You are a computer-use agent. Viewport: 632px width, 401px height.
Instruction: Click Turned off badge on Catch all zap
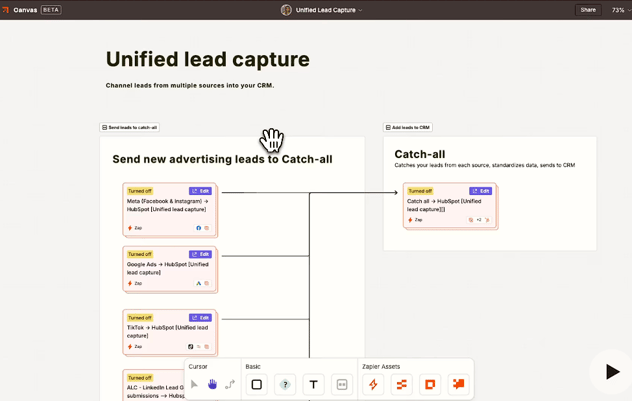coord(420,191)
